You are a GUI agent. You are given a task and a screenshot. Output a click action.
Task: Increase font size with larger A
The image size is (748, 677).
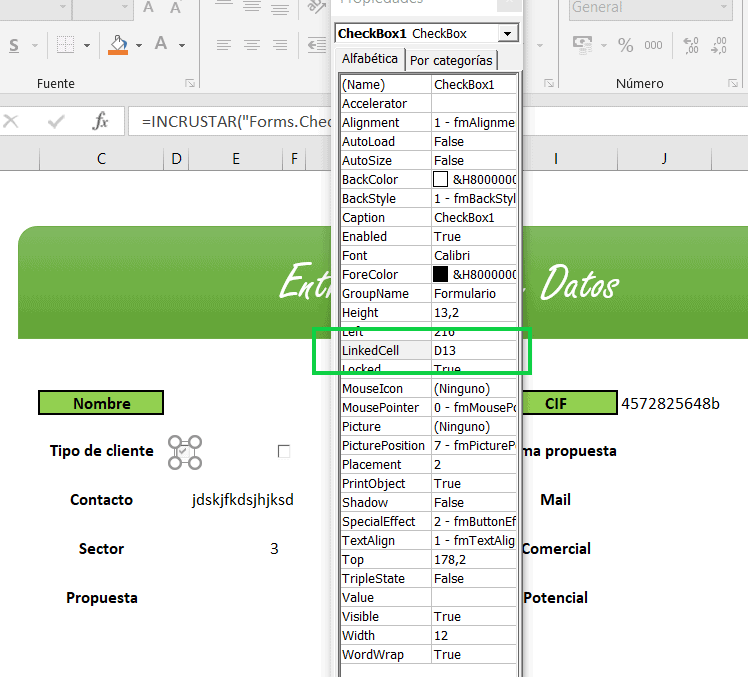[x=148, y=7]
